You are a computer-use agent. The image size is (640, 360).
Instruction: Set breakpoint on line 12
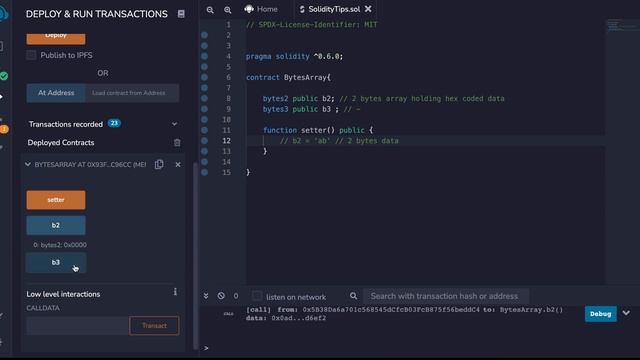click(204, 141)
